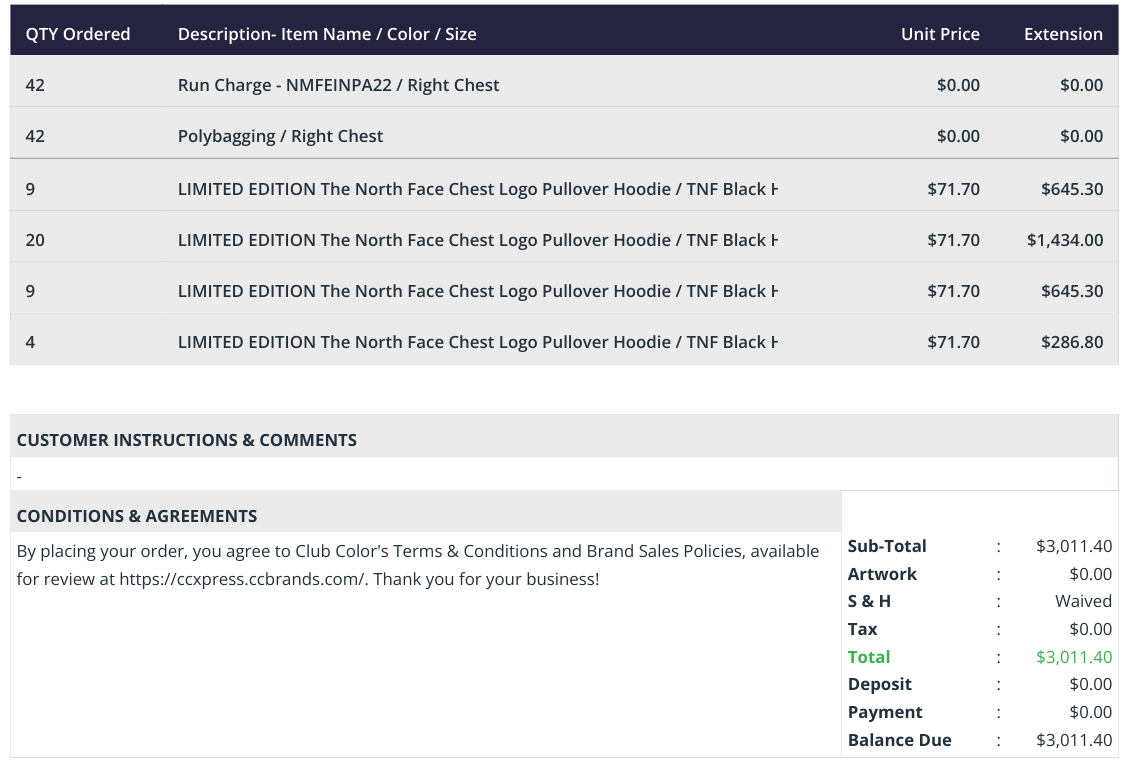Click the Sub-Total amount $3,011.40

click(1074, 546)
